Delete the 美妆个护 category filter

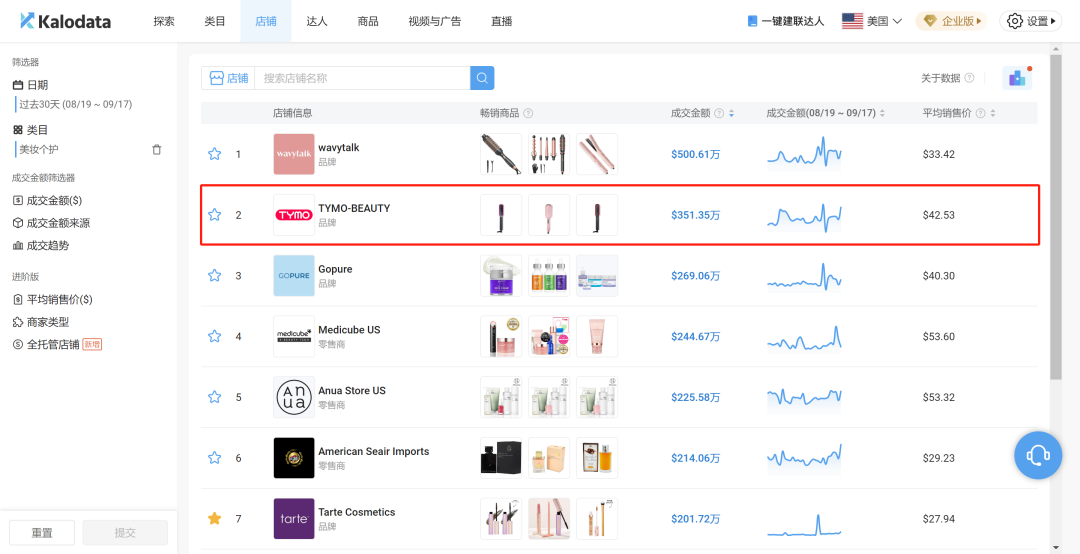pos(156,150)
